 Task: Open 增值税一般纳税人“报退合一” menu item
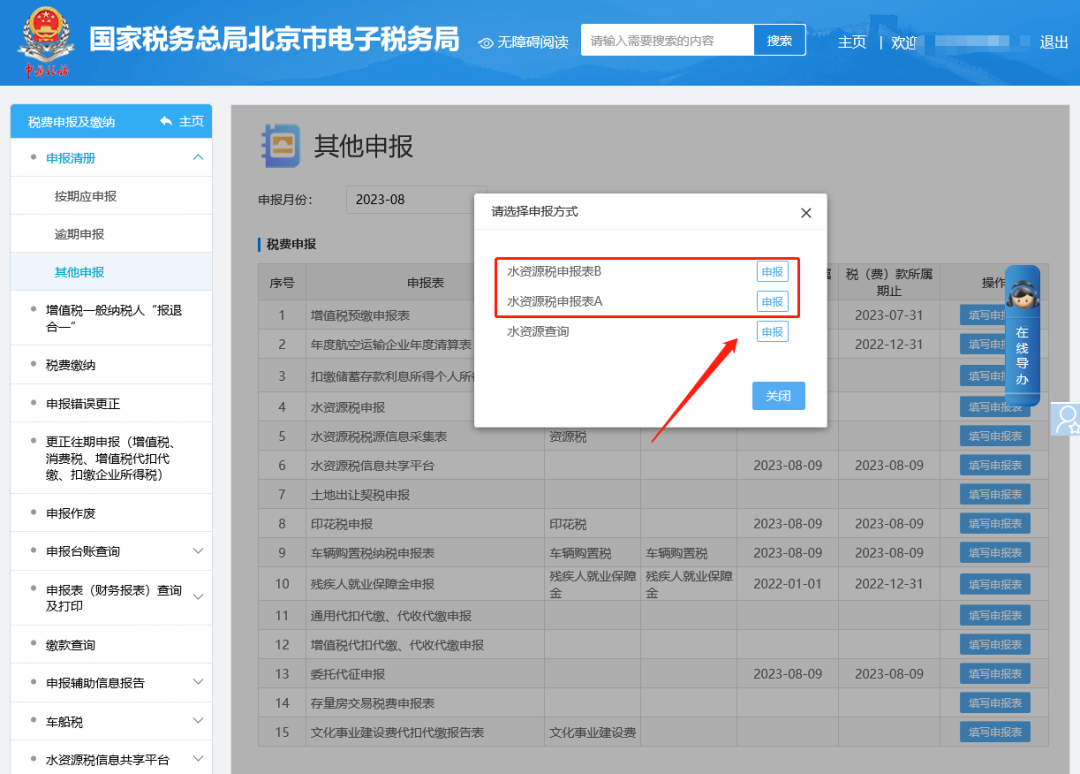coord(114,318)
